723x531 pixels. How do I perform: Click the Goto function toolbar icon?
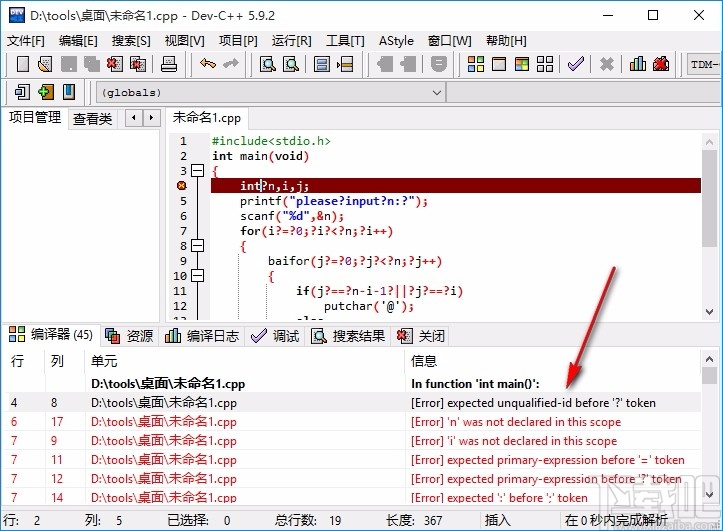pyautogui.click(x=322, y=64)
